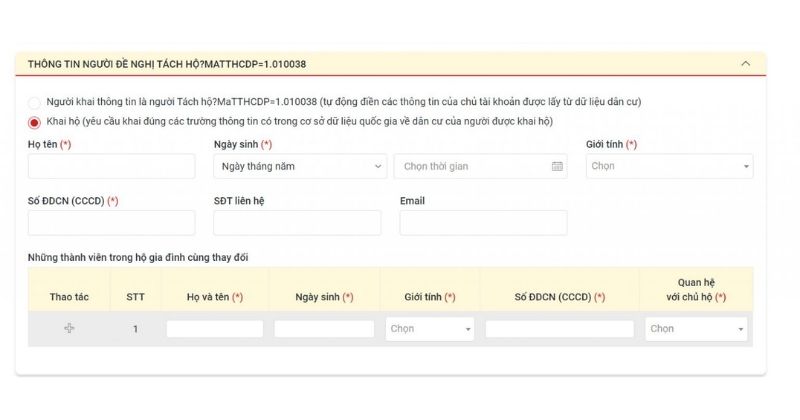Click the STT number 1 cell
This screenshot has width=800, height=420.
(x=135, y=328)
